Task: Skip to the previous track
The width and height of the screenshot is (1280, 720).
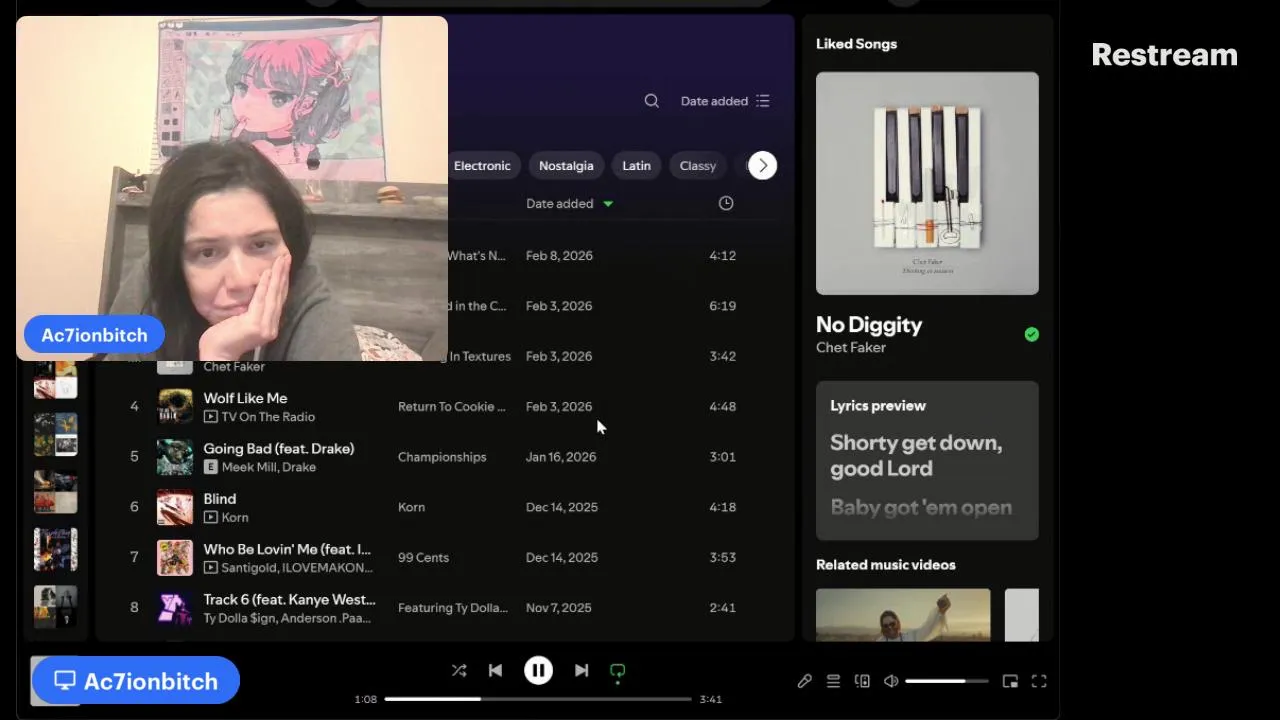Action: [x=495, y=671]
